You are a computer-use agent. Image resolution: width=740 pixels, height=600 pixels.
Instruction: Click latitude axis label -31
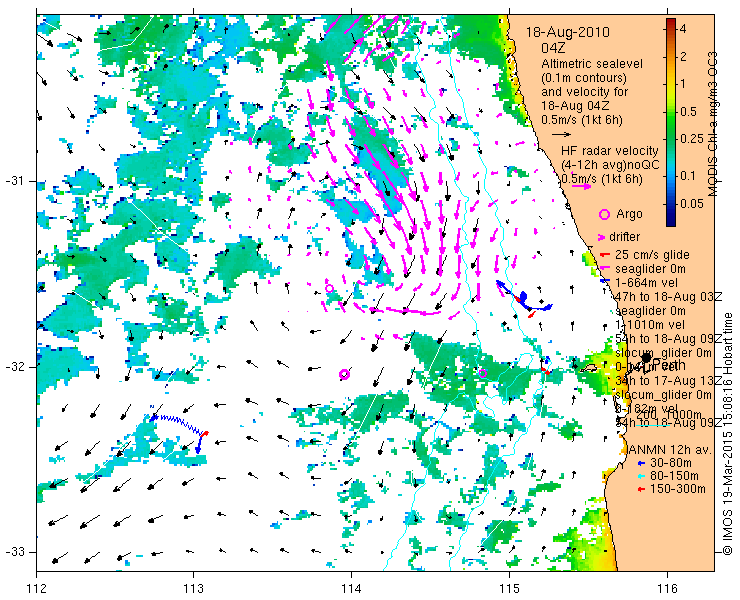[x=15, y=181]
